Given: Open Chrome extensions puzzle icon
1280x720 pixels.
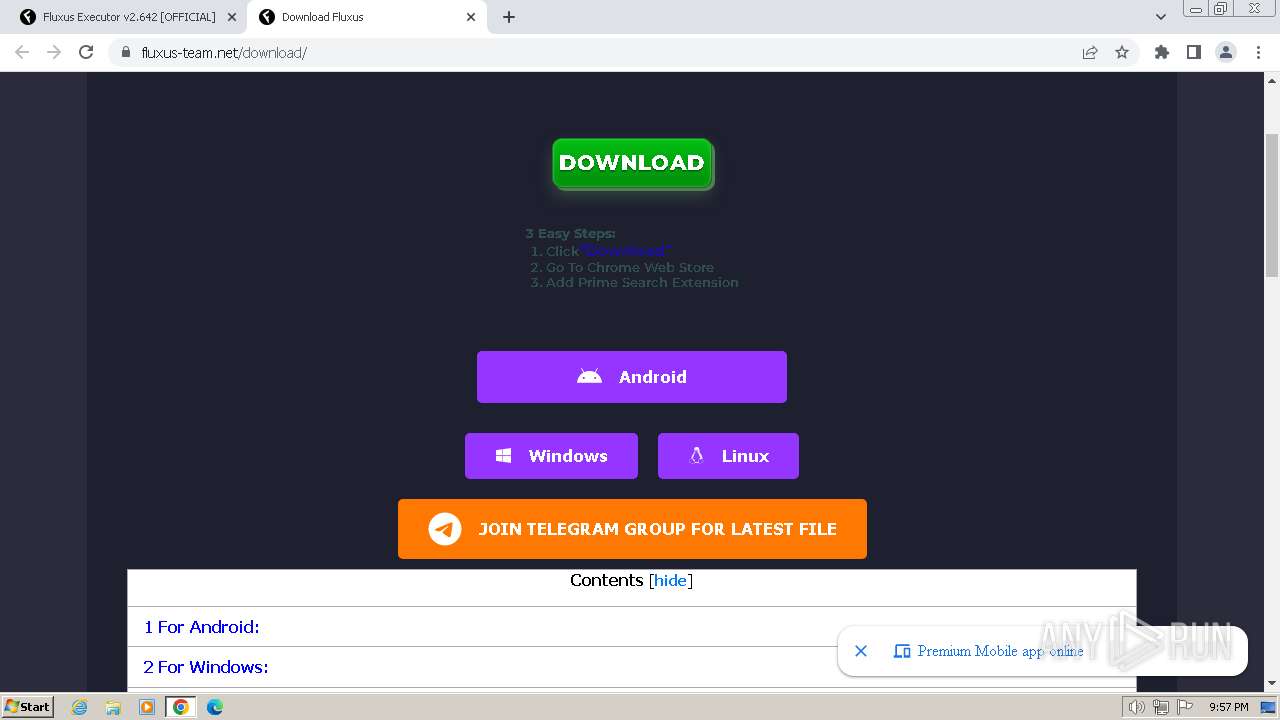Looking at the screenshot, I should pyautogui.click(x=1161, y=52).
